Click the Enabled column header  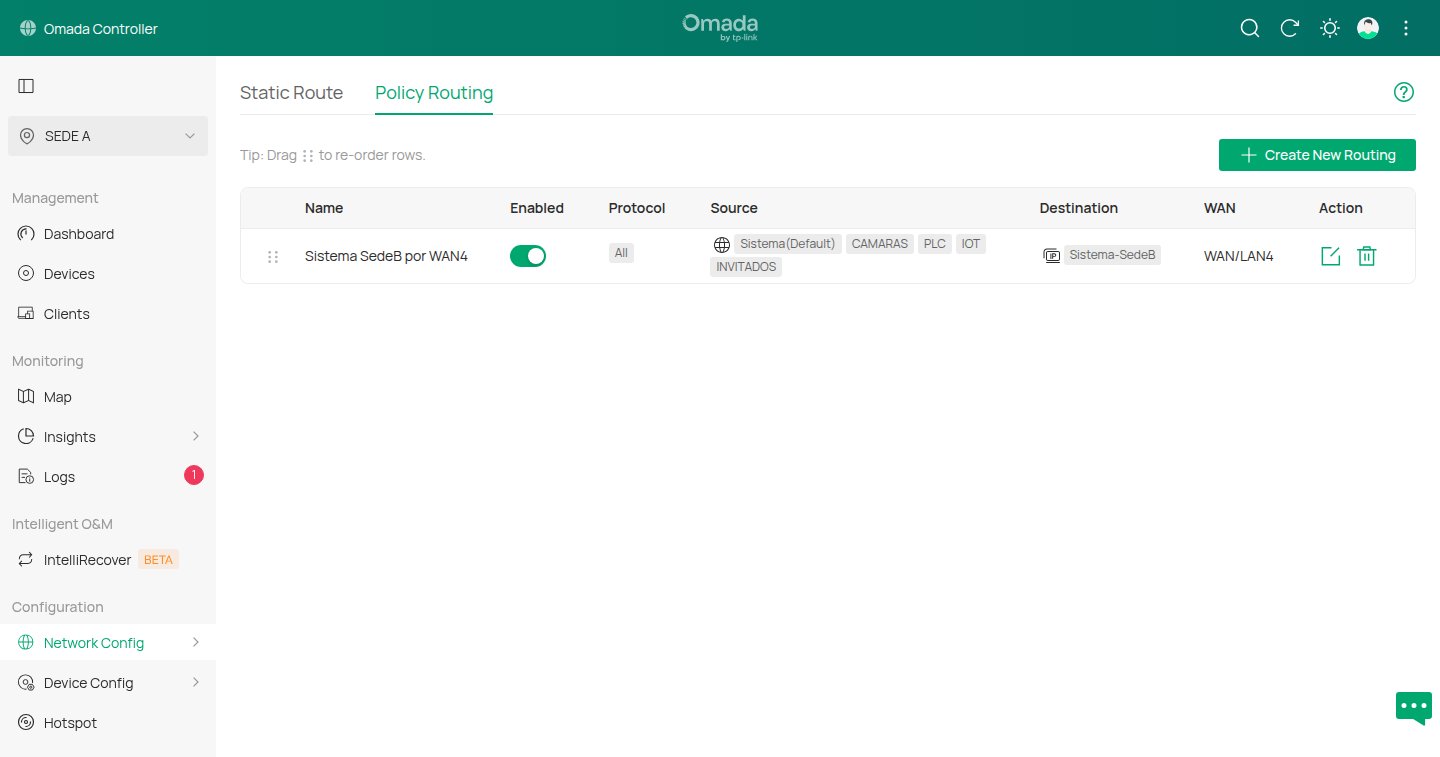(x=537, y=208)
